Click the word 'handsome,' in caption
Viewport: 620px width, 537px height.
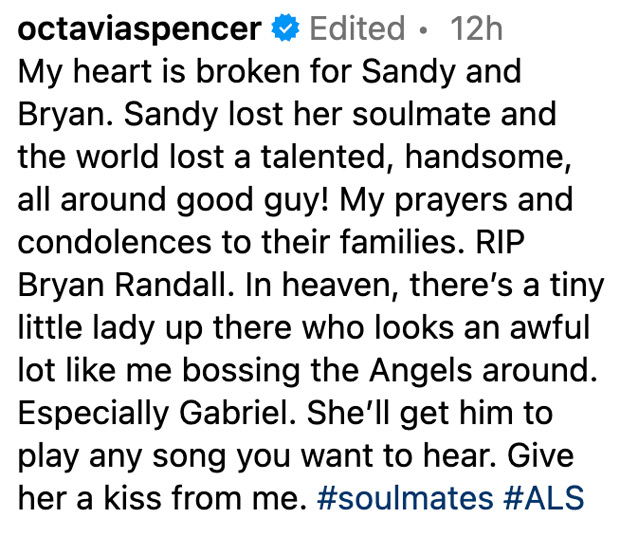[x=488, y=157]
